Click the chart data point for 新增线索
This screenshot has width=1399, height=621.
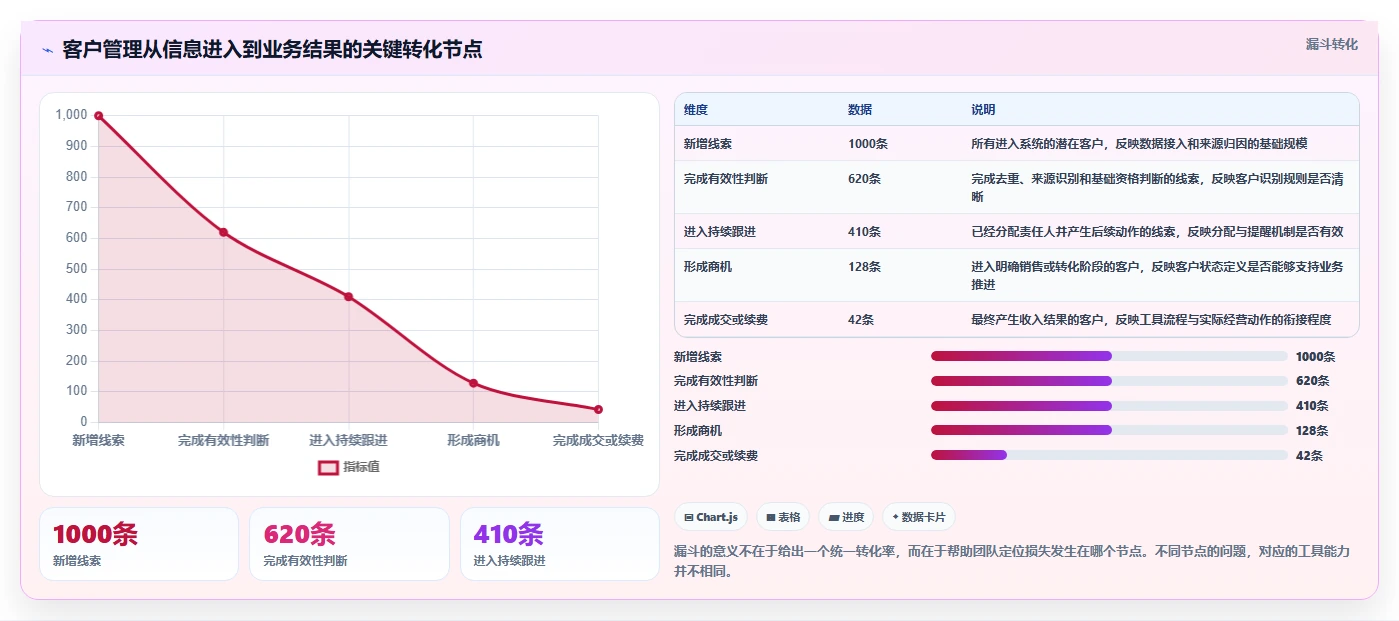(98, 116)
